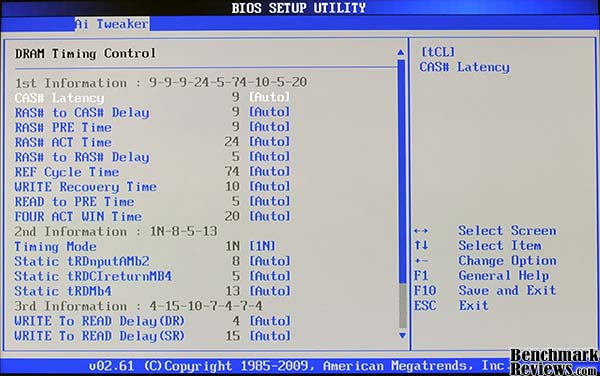Select FOUR ACT WIN Time [Auto] value
600x376 pixels.
pyautogui.click(x=269, y=216)
